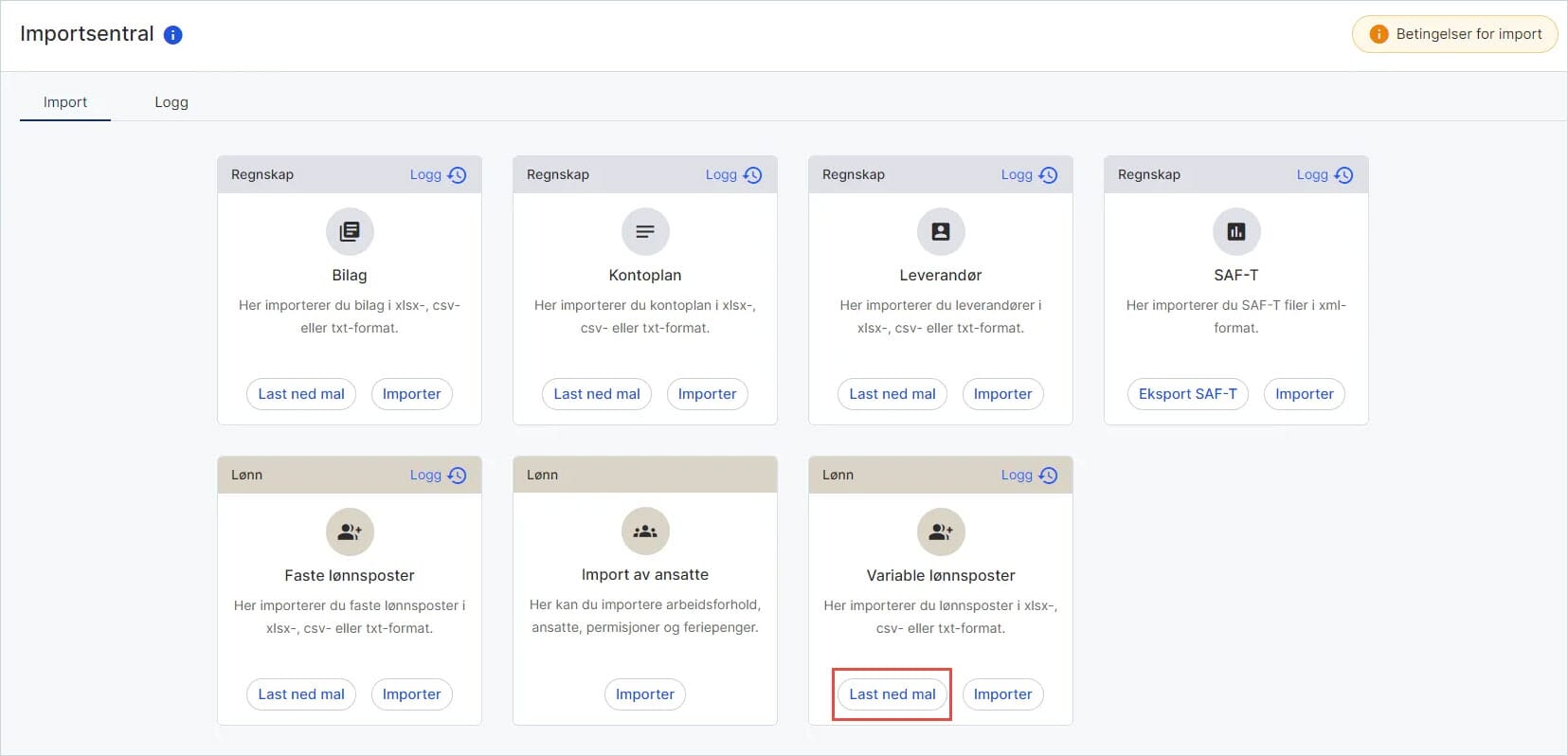Open log history icon on Kontoplan card

[x=752, y=175]
